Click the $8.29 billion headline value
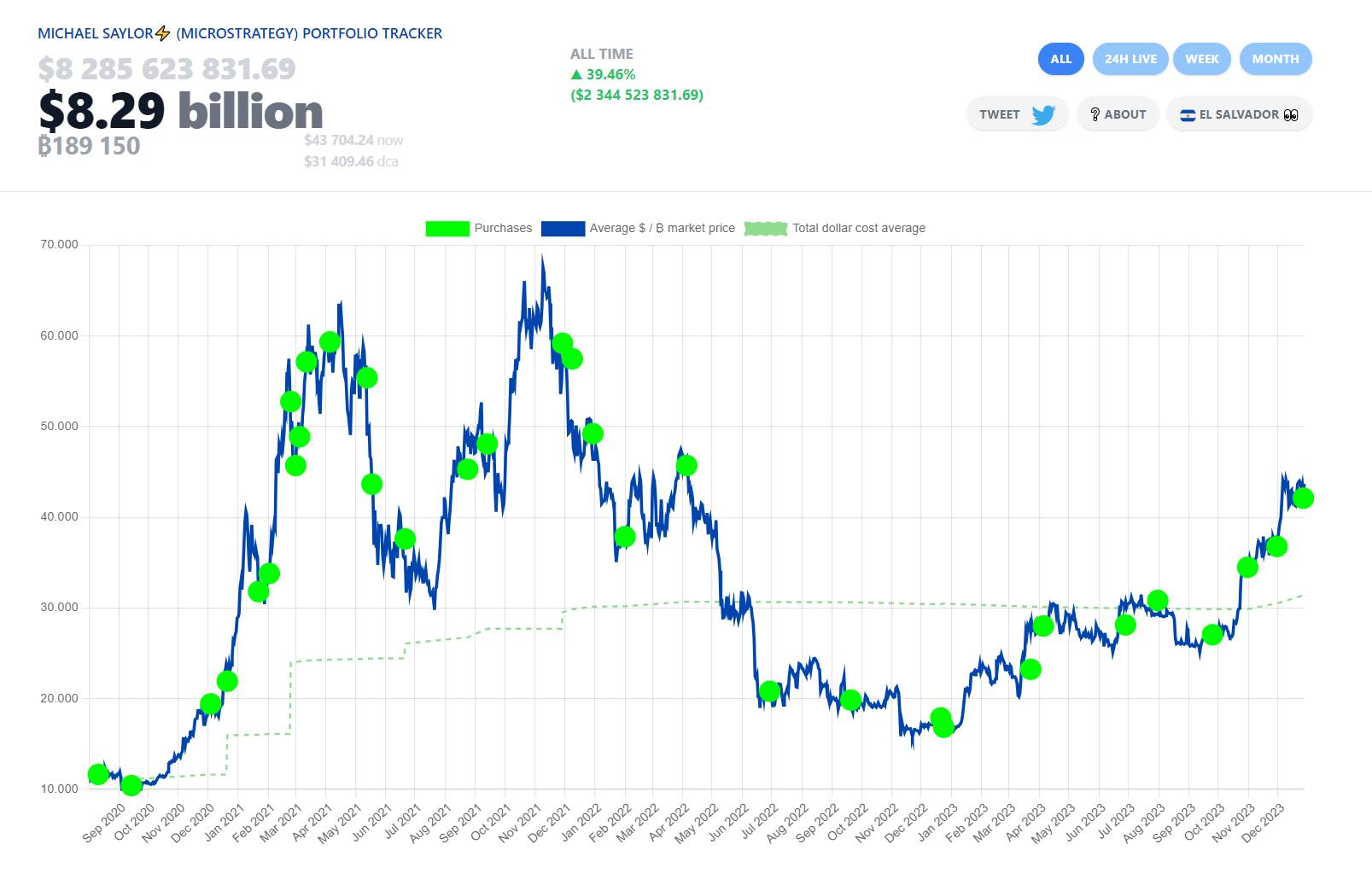 tap(181, 111)
